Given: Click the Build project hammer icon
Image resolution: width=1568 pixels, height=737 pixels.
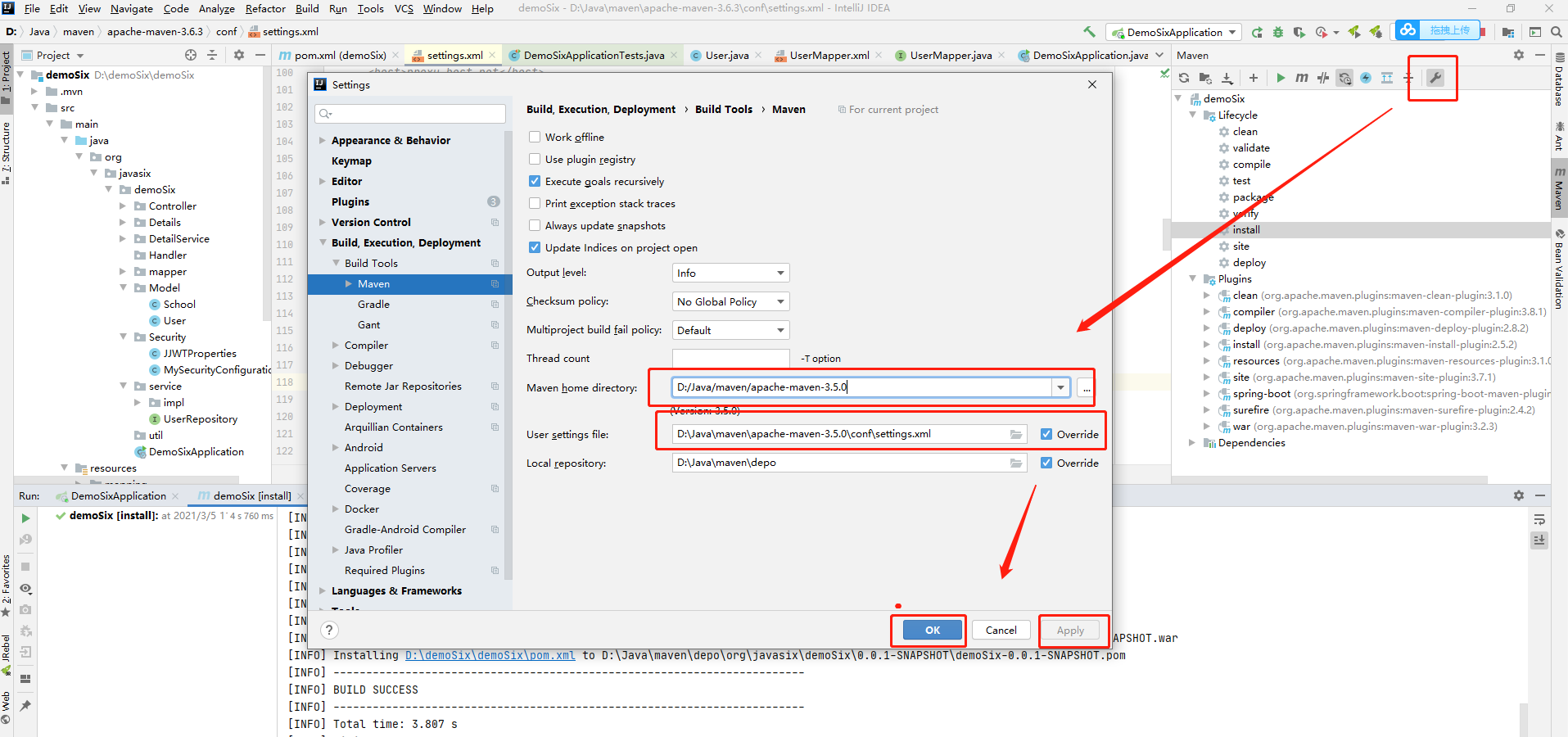Looking at the screenshot, I should click(1089, 32).
